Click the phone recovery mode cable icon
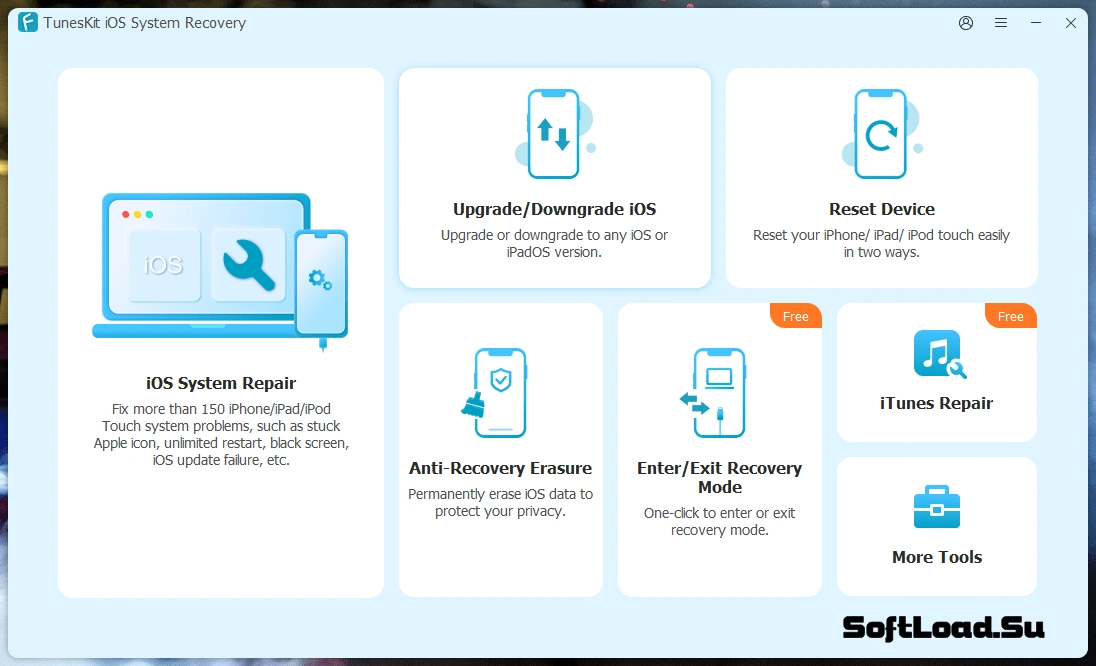The width and height of the screenshot is (1096, 666). coord(713,393)
